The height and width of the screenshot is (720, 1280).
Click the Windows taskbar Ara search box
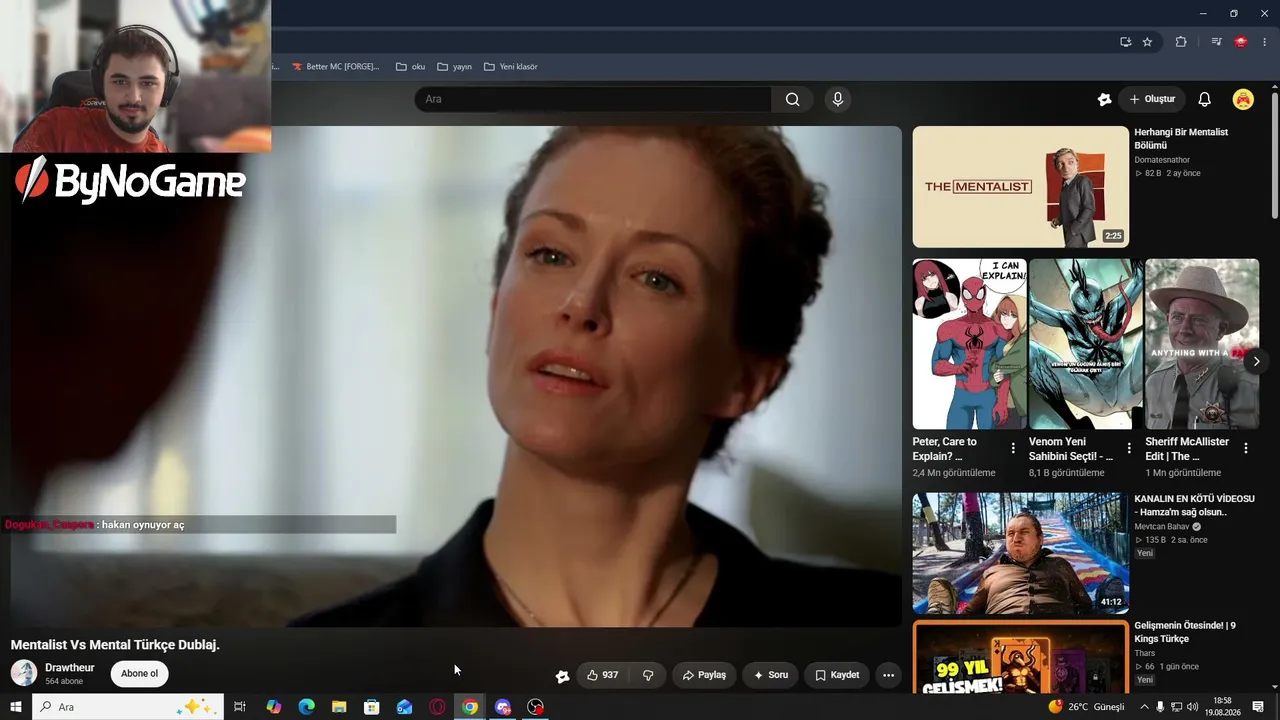click(128, 707)
